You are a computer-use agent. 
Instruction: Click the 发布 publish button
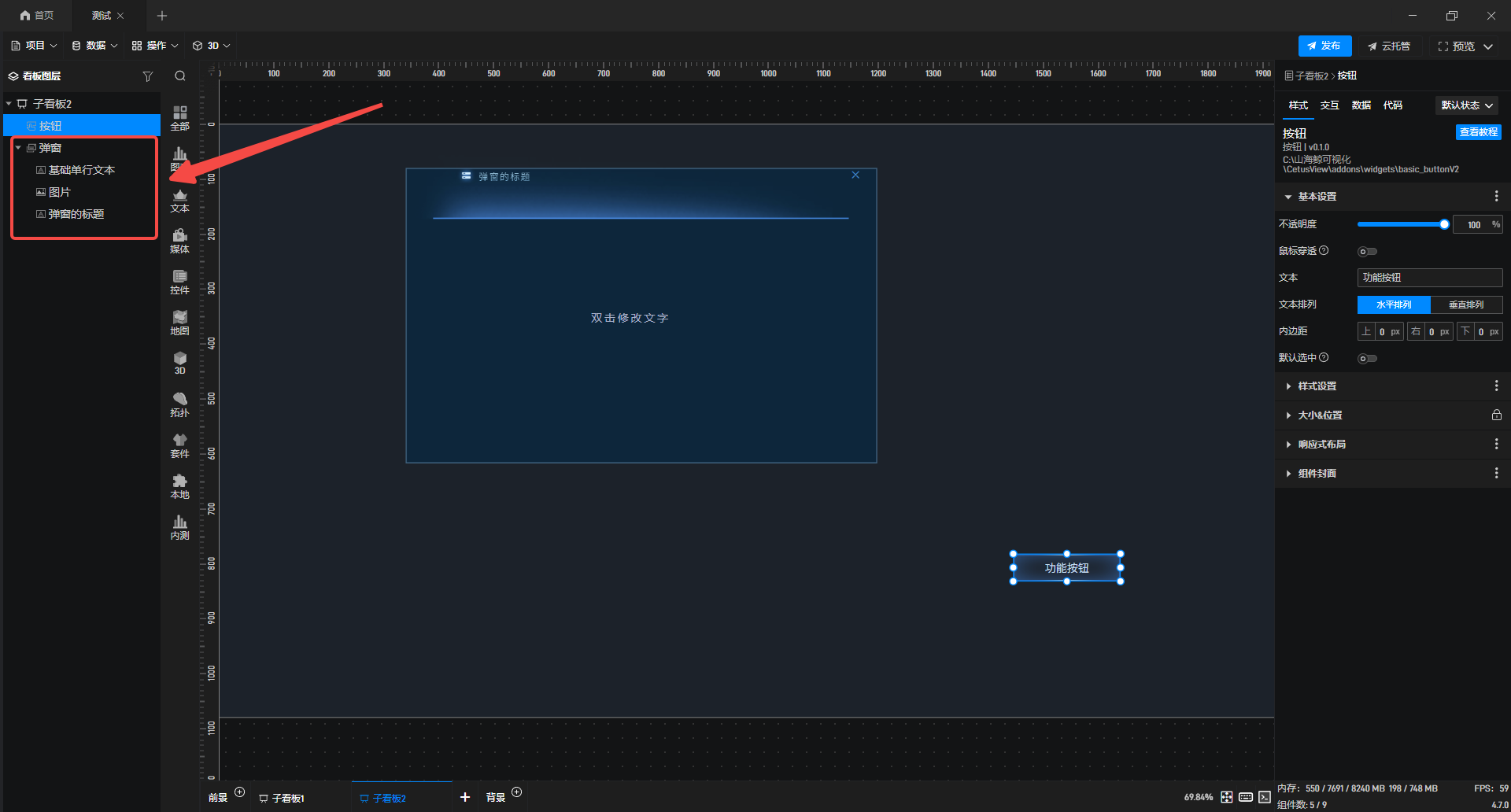[x=1324, y=46]
